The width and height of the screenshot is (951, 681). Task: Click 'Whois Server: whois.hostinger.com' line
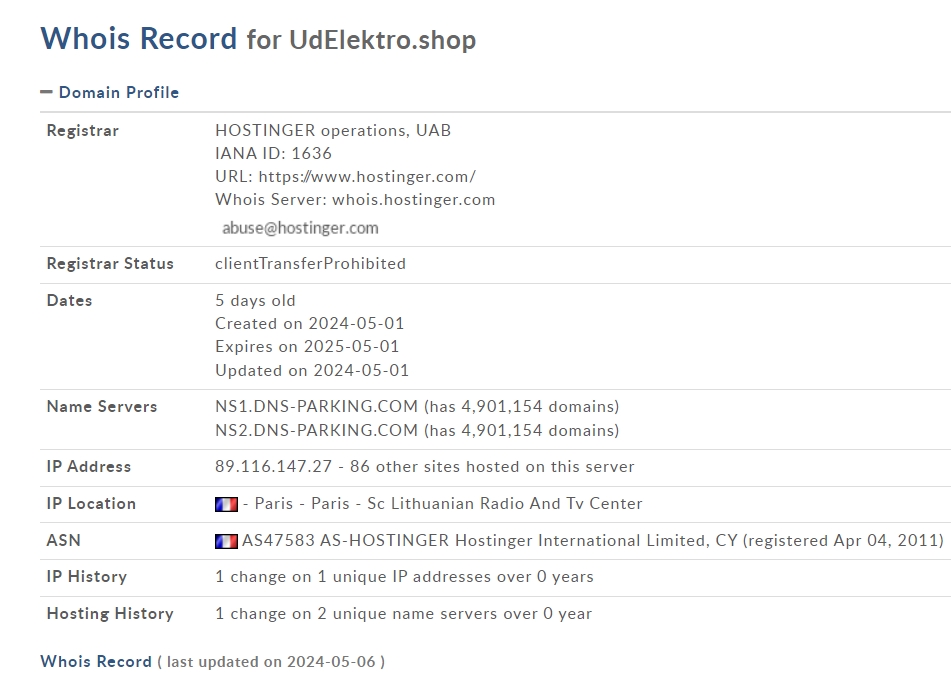pyautogui.click(x=355, y=200)
